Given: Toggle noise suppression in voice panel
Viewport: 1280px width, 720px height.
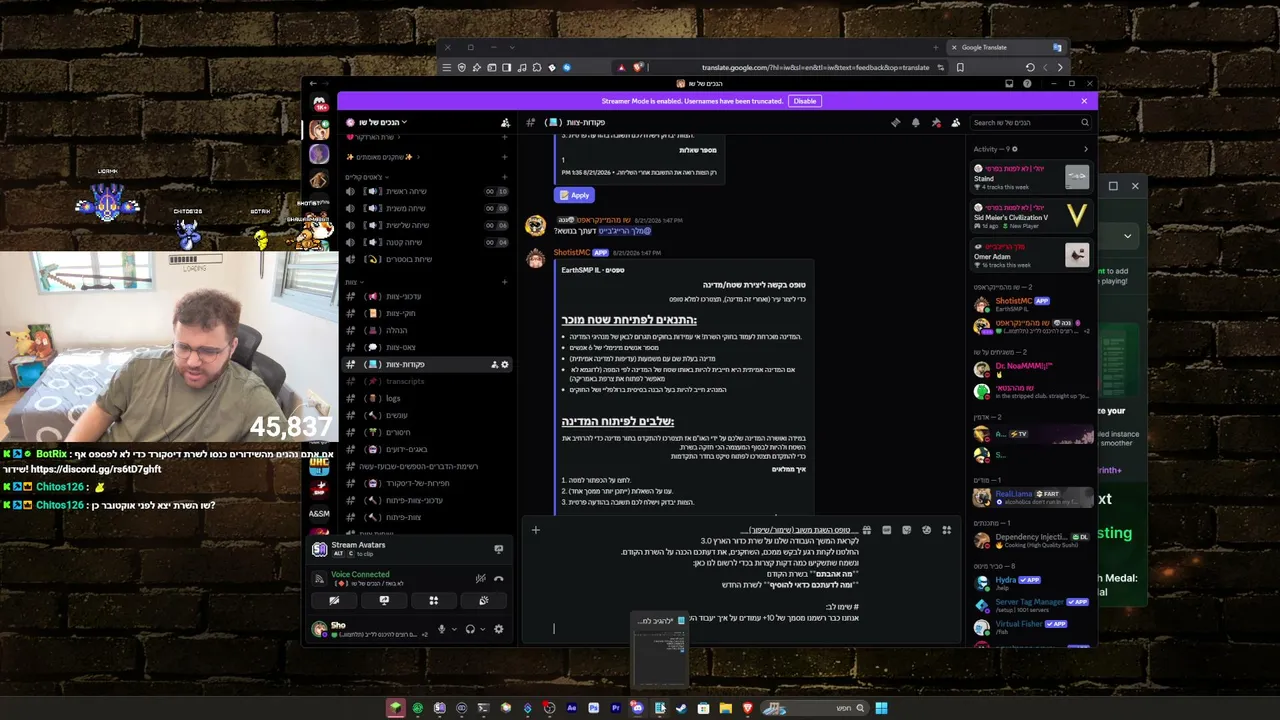Looking at the screenshot, I should pos(480,578).
